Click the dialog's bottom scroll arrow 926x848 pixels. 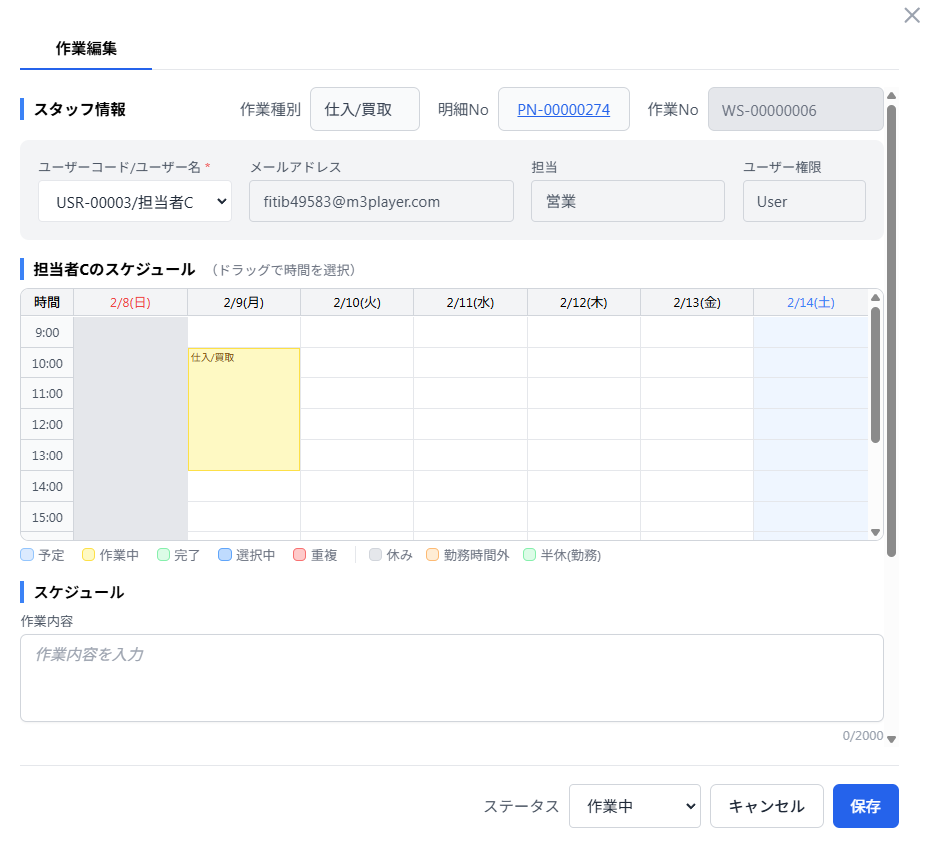[x=891, y=740]
